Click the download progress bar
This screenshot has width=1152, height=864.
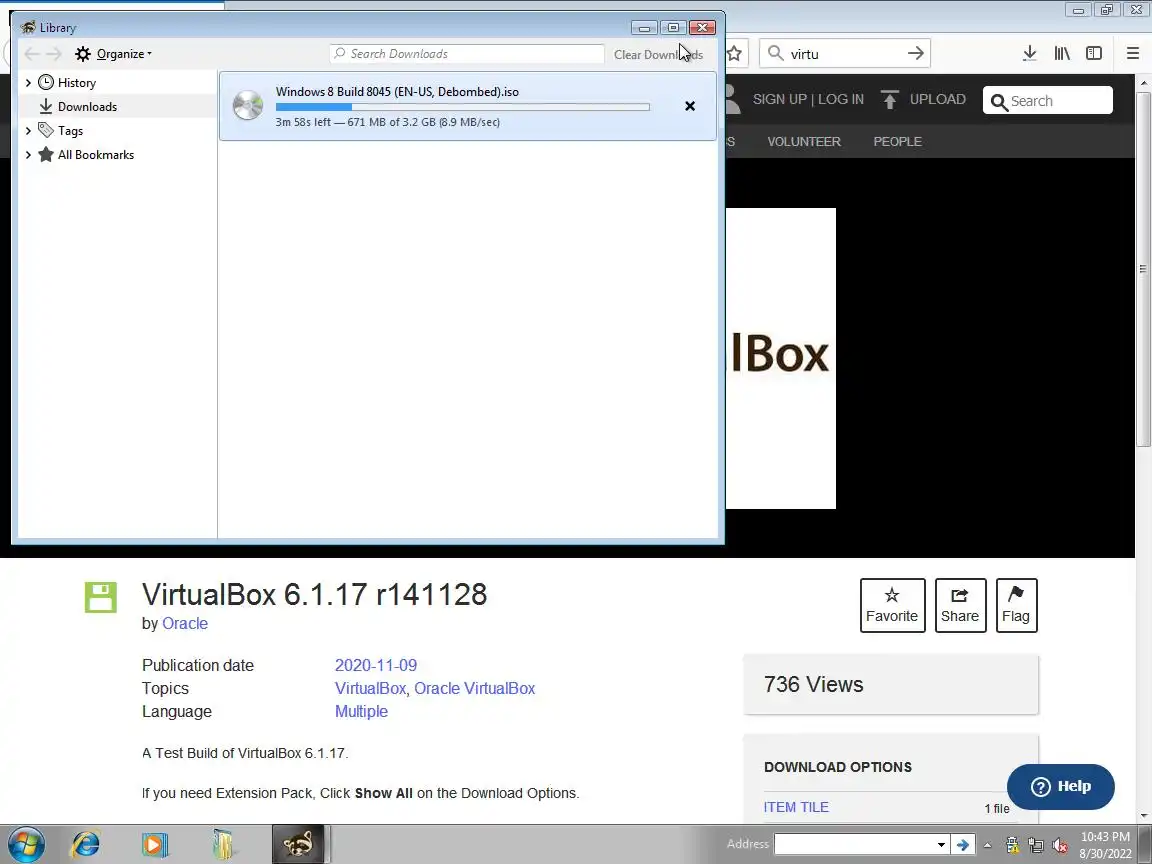coord(463,107)
